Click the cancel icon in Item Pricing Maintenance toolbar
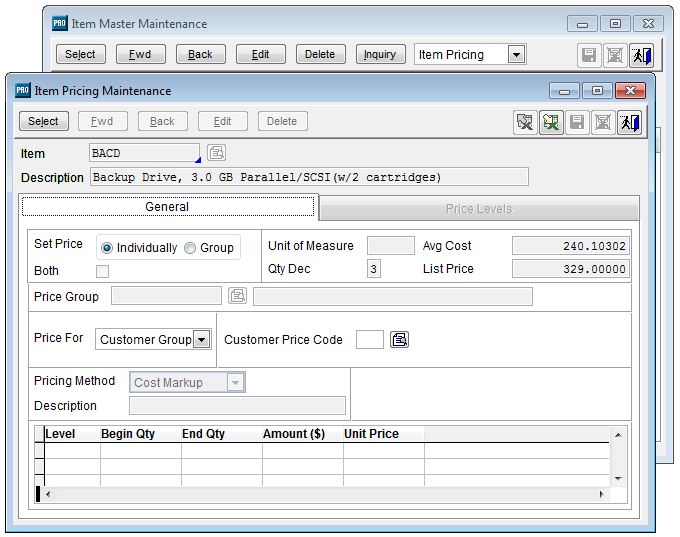 [x=603, y=122]
